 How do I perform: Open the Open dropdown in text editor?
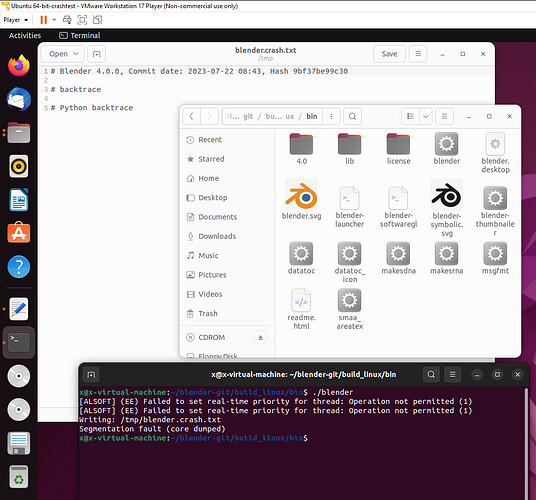click(x=64, y=54)
